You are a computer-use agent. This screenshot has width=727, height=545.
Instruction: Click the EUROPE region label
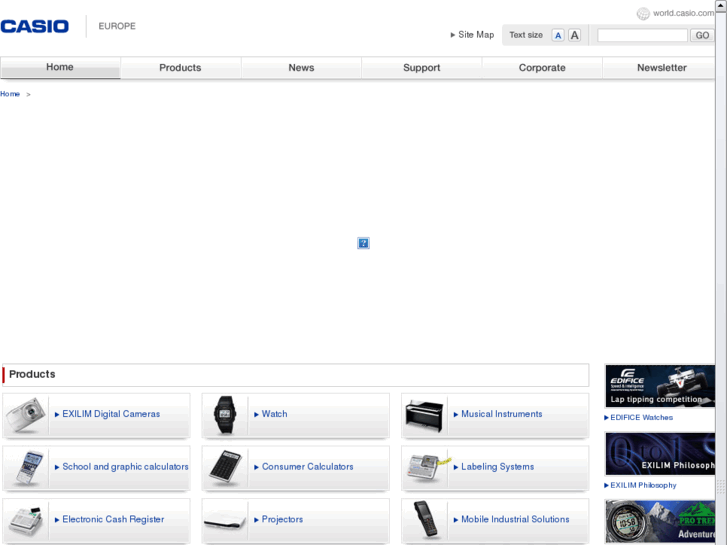(x=117, y=26)
